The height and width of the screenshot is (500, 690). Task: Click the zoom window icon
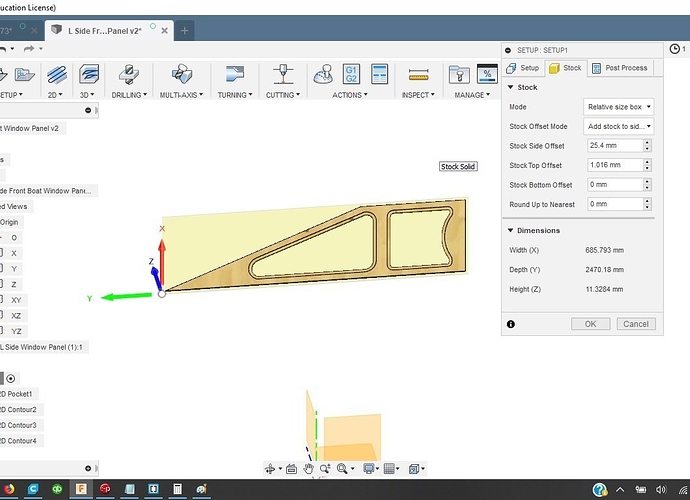[325, 469]
